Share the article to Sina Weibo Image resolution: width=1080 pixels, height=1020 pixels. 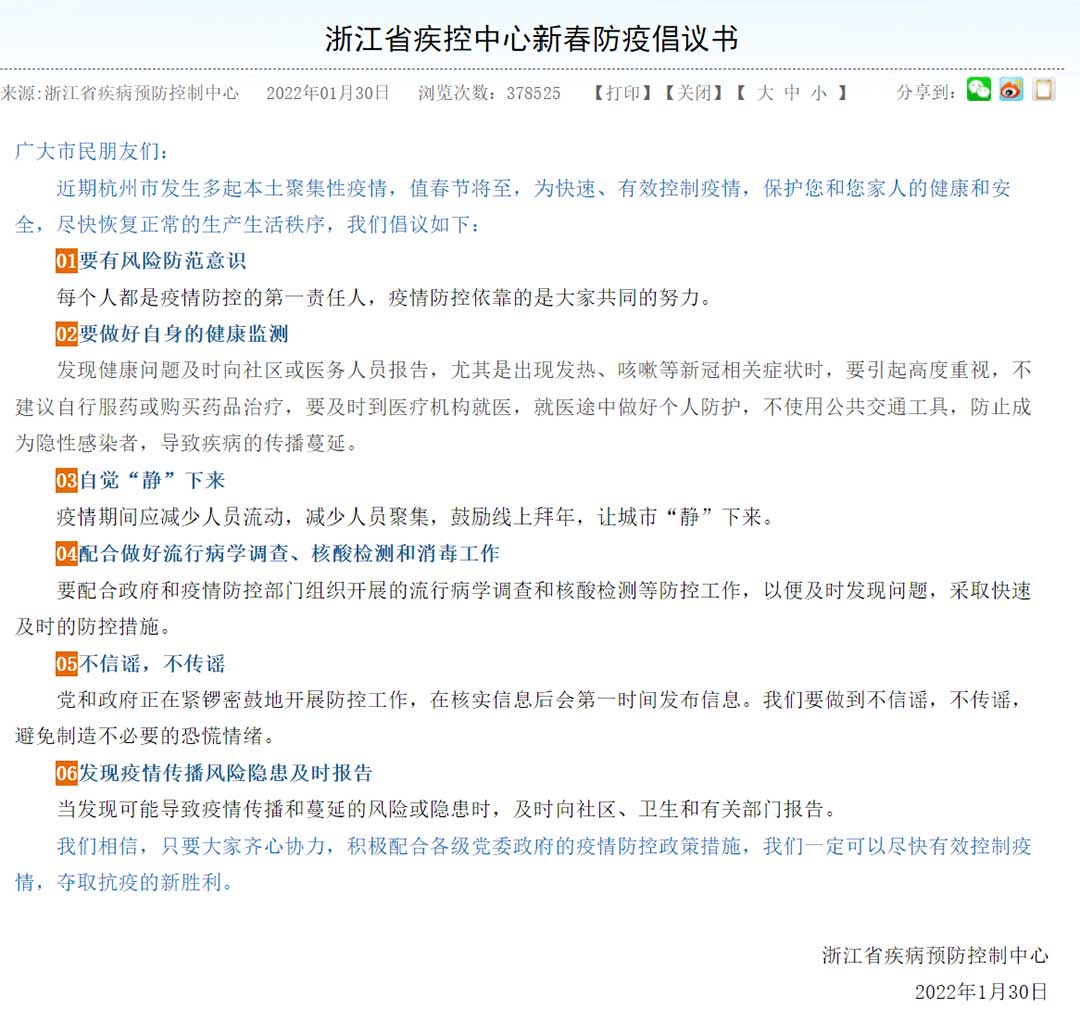[1010, 90]
